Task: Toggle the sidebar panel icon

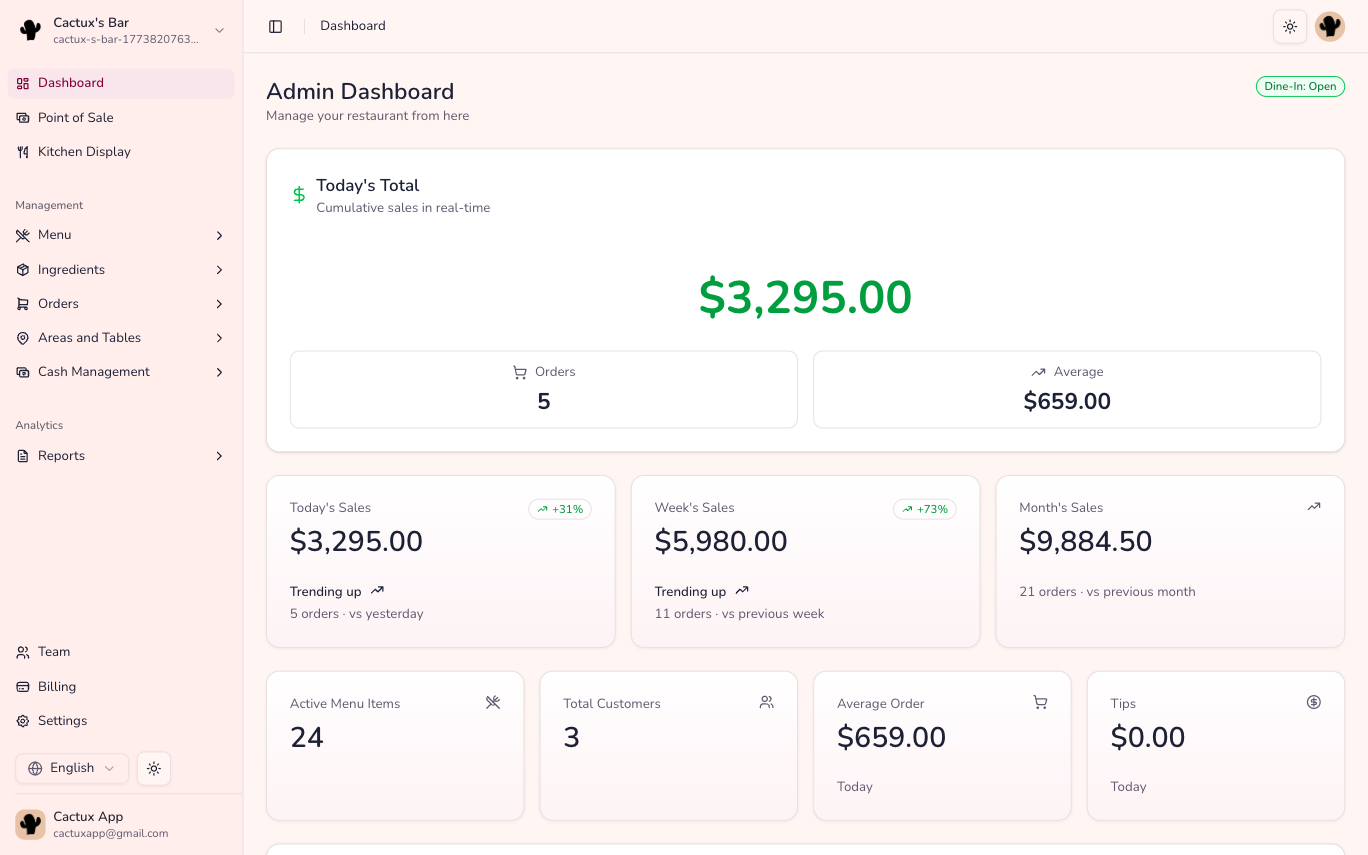Action: pyautogui.click(x=276, y=26)
